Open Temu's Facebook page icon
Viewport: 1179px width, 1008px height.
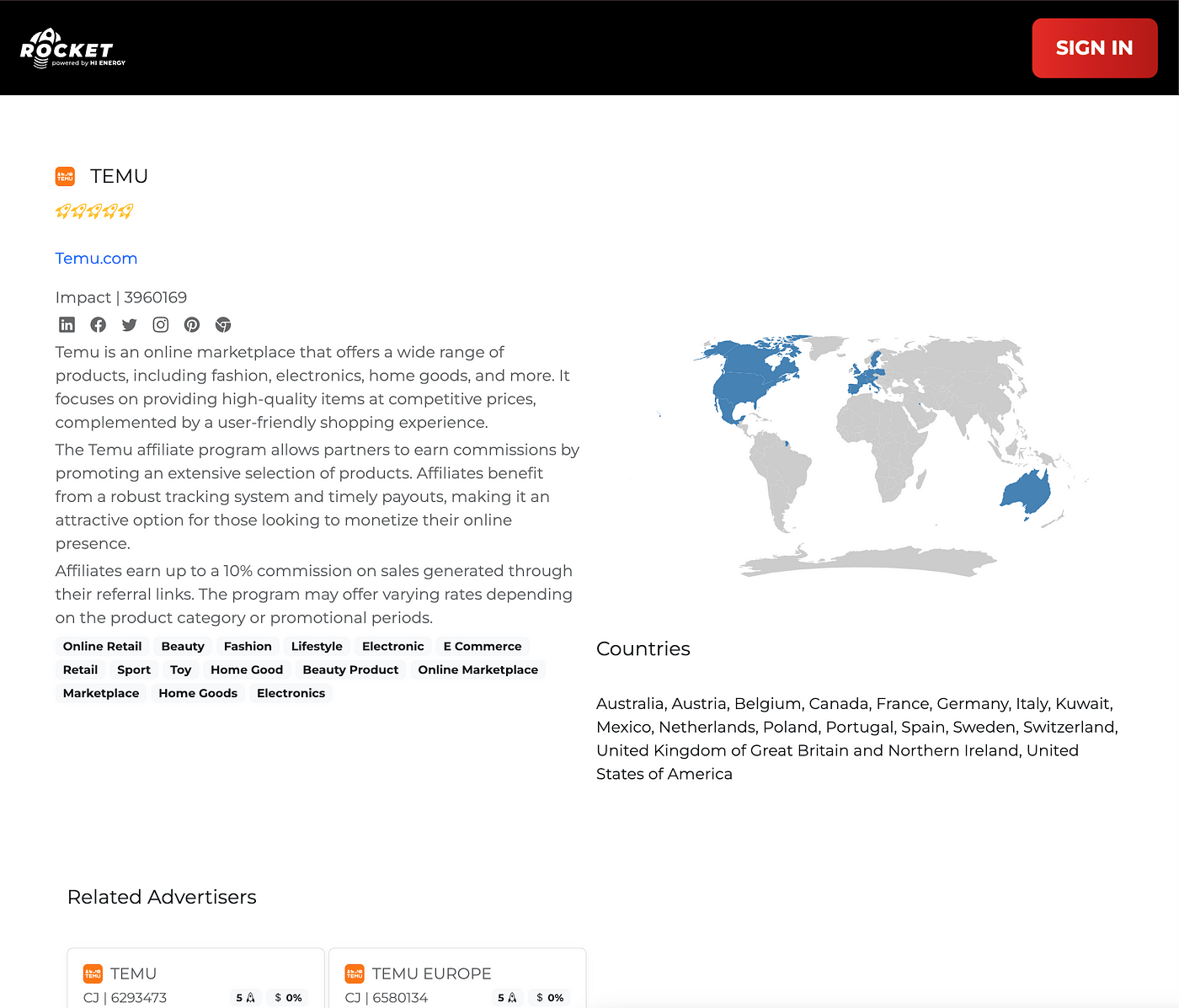(98, 324)
